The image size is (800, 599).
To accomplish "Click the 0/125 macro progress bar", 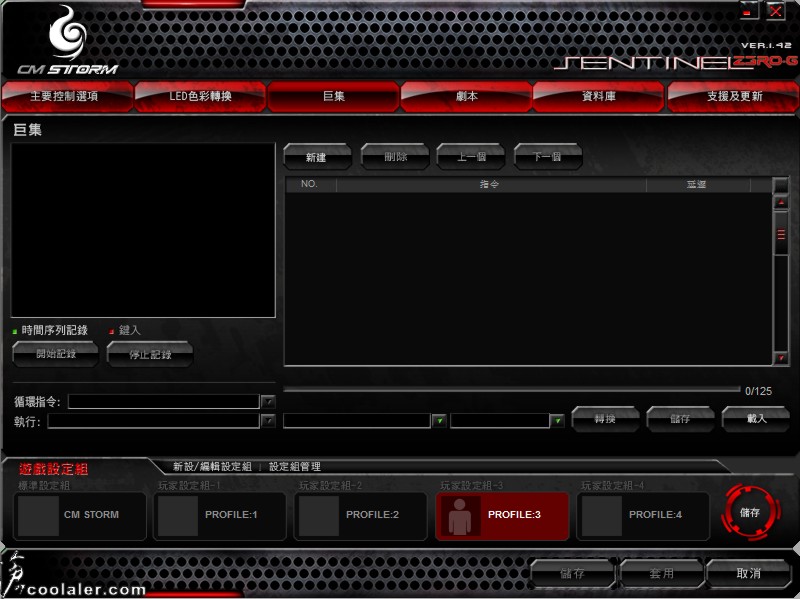I will pyautogui.click(x=512, y=390).
